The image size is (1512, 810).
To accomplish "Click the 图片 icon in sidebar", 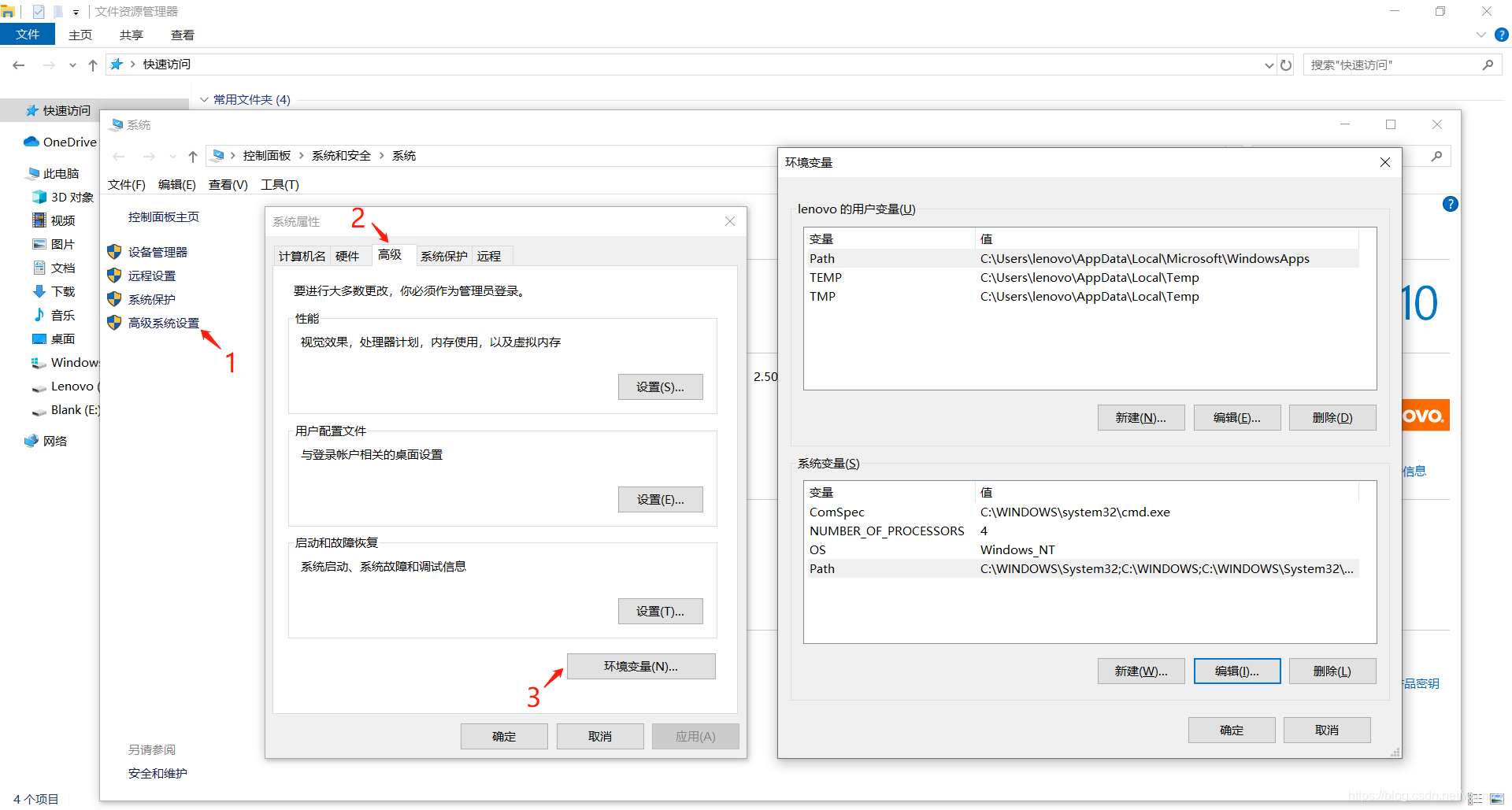I will click(x=39, y=244).
